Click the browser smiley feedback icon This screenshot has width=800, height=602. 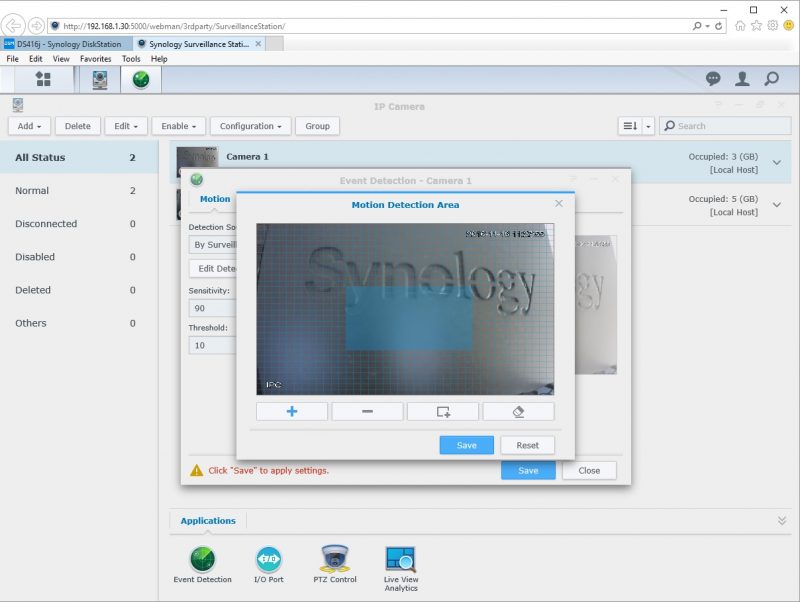tap(789, 26)
